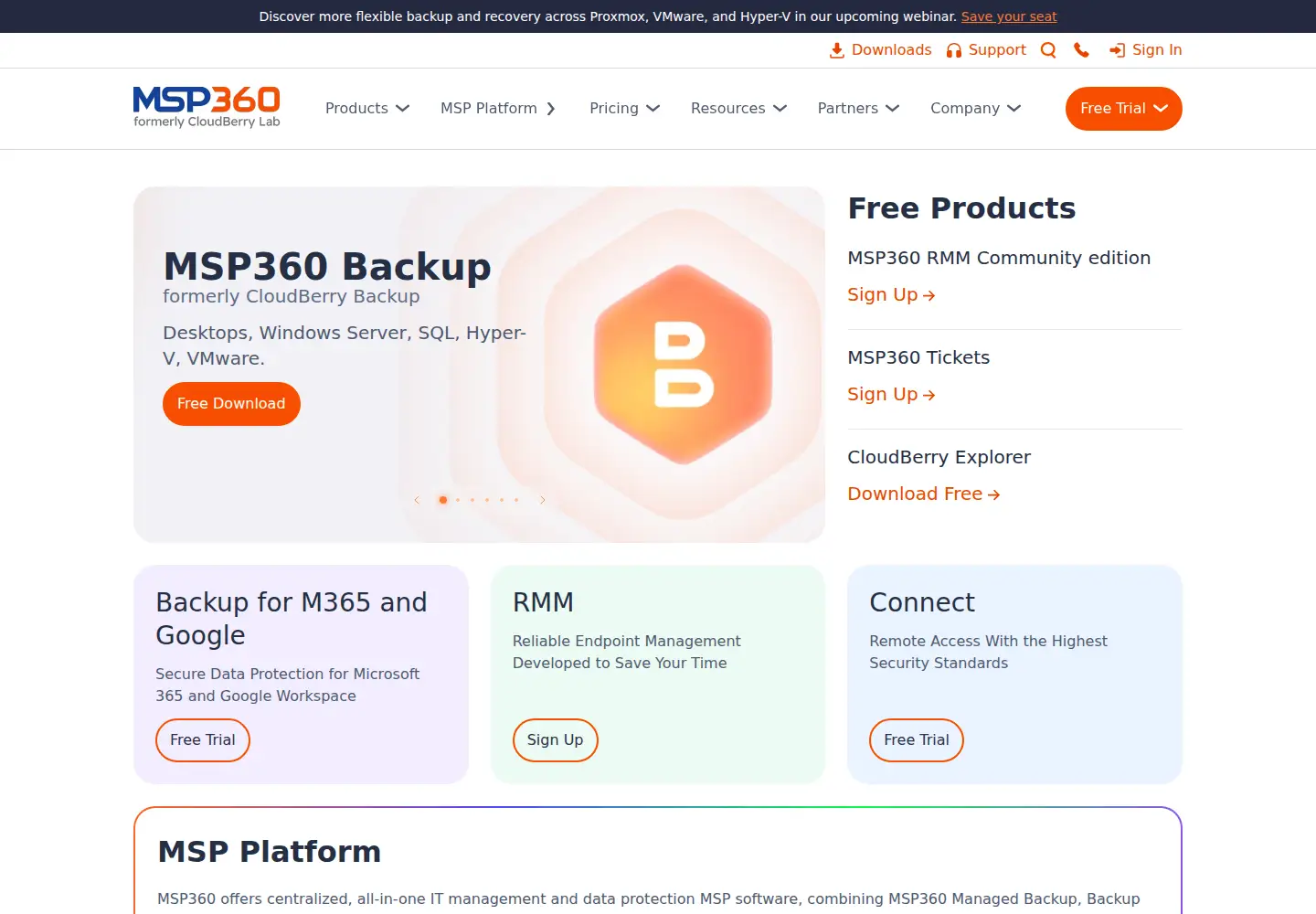
Task: Click the Downloads arrow icon
Action: [x=836, y=50]
